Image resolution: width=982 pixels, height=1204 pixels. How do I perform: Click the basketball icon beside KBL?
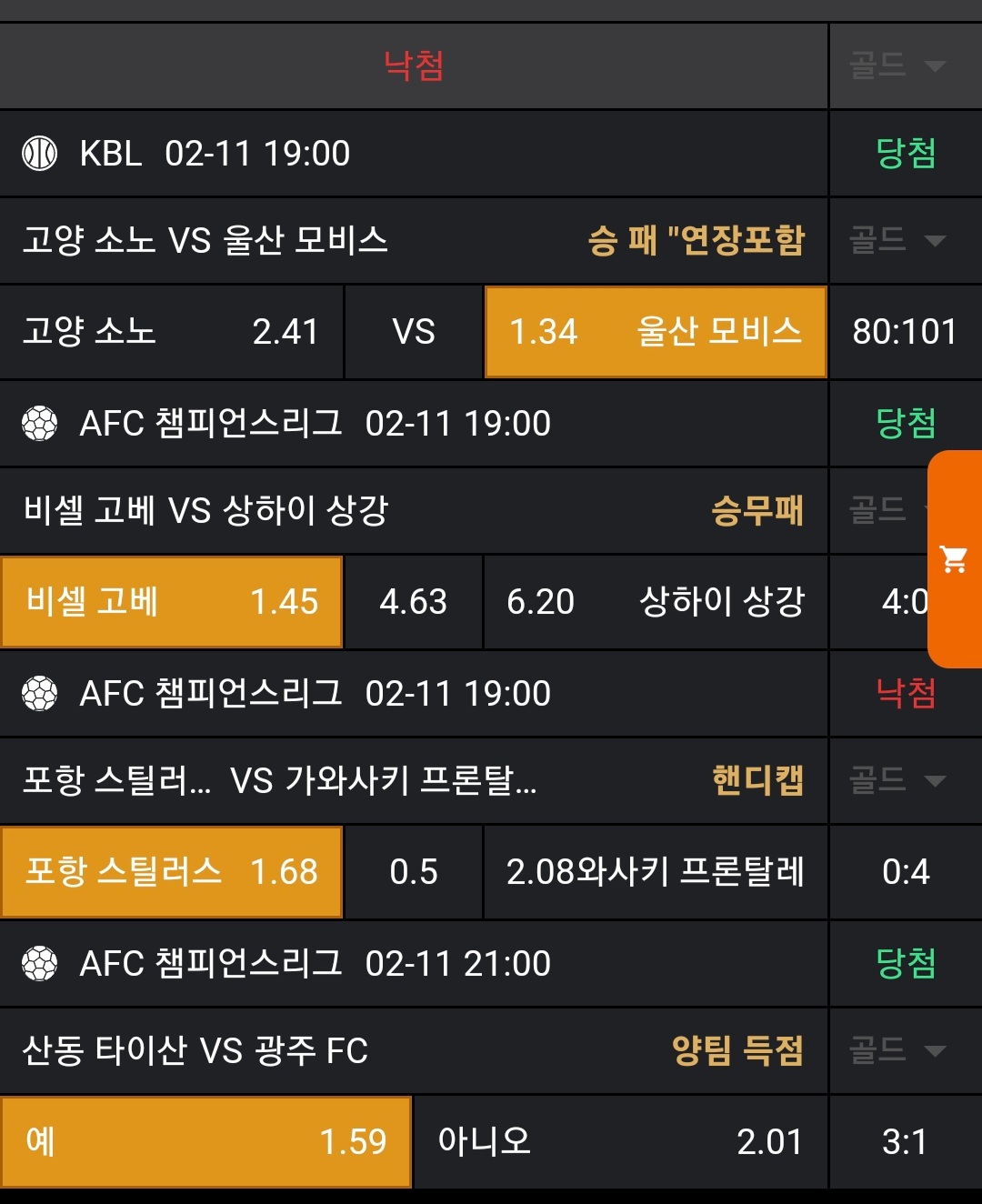pos(40,154)
